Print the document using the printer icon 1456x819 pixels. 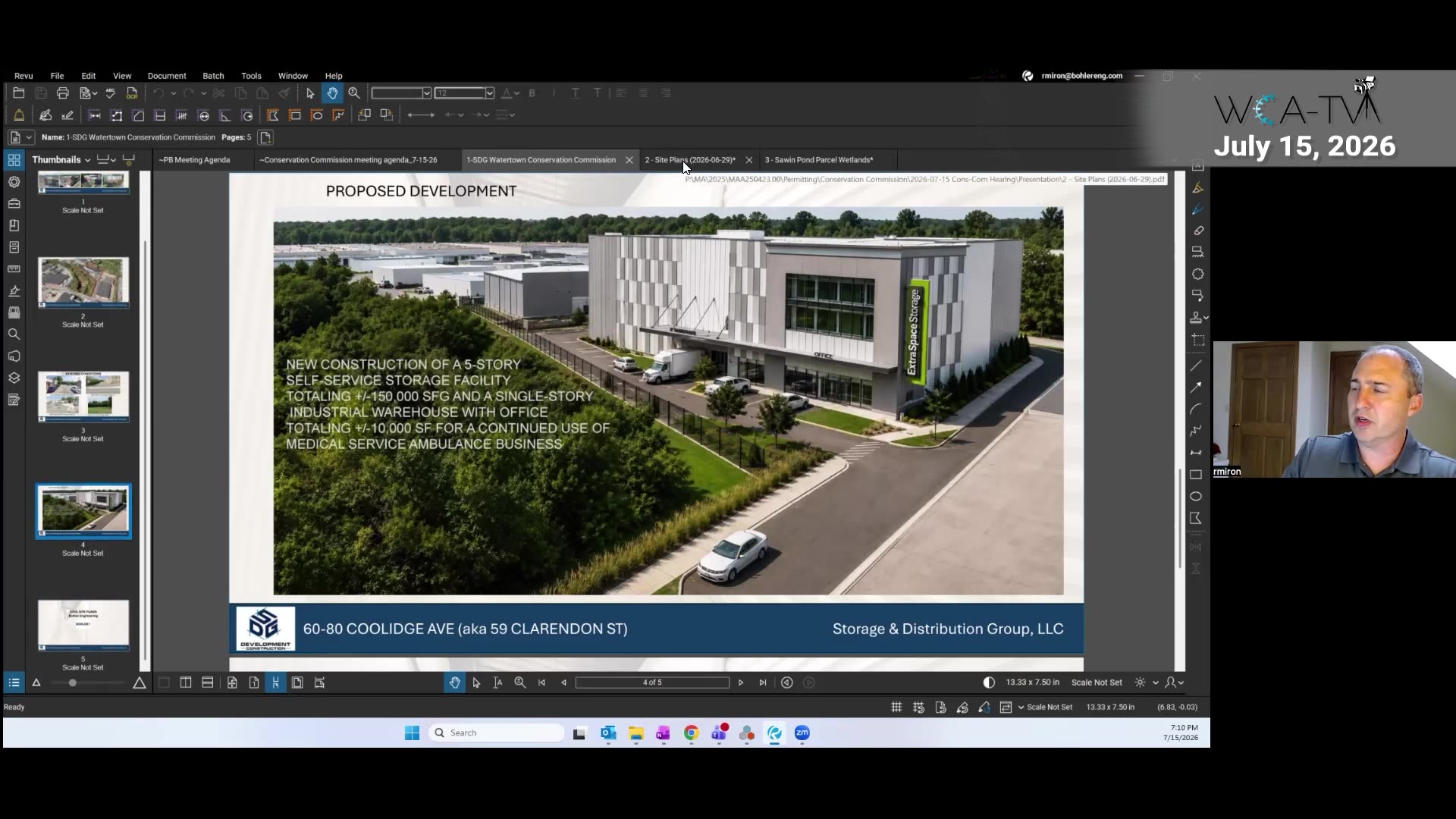pyautogui.click(x=63, y=93)
